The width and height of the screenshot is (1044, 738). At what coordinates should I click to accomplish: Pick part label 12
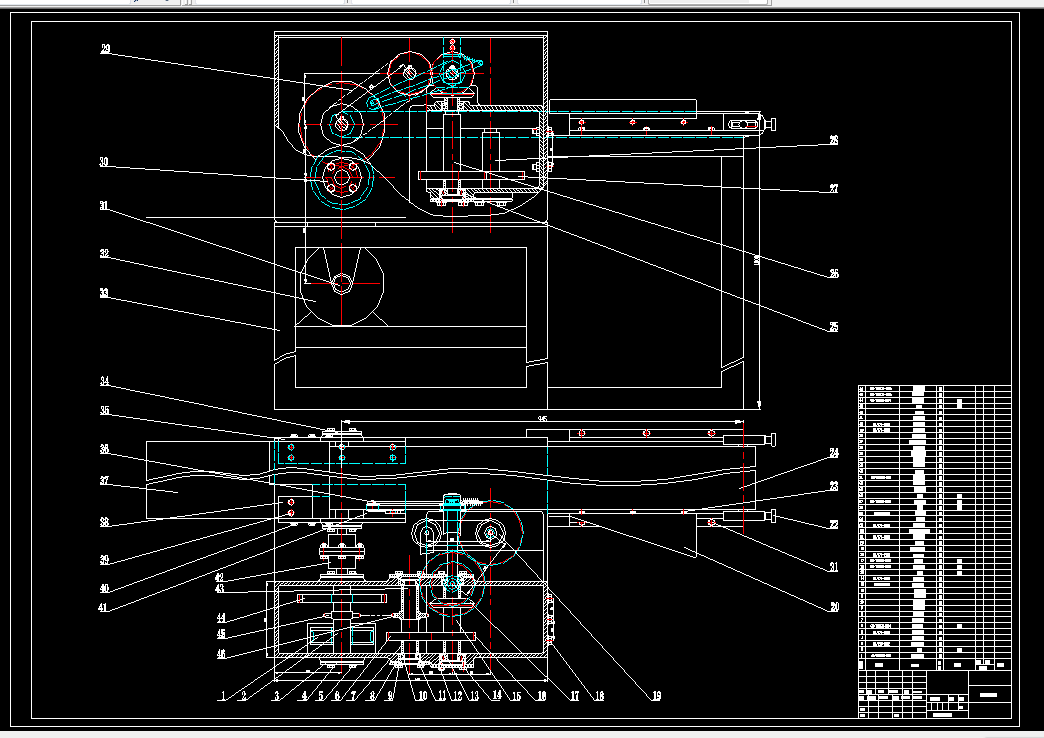pyautogui.click(x=457, y=696)
